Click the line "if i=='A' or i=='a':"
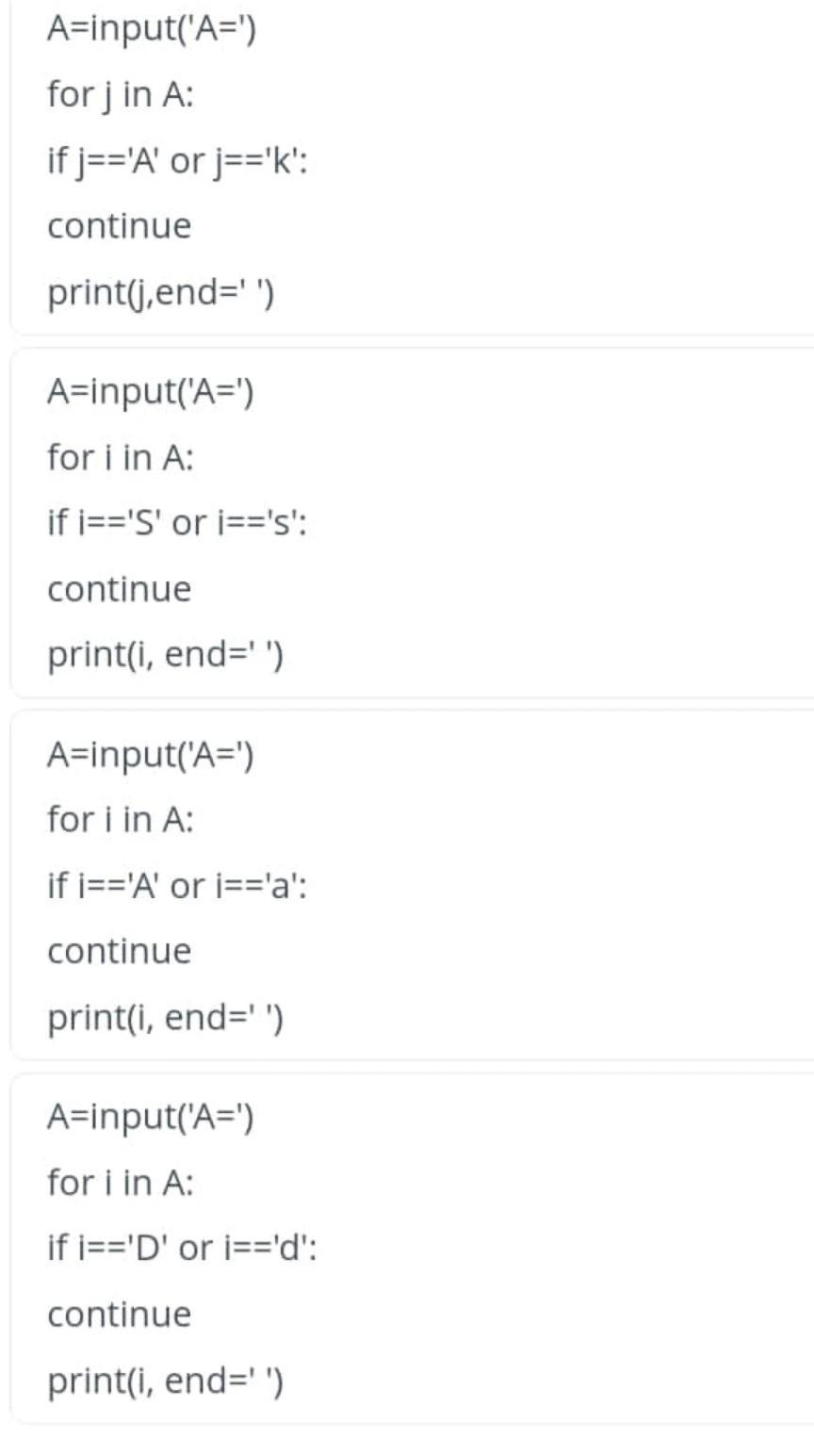This screenshot has height=1456, width=814. 177,886
